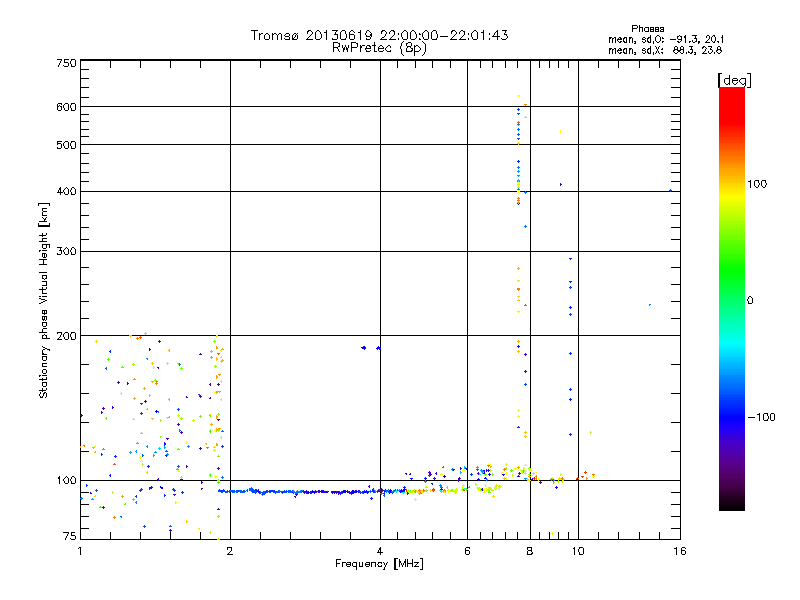The width and height of the screenshot is (800, 600).
Task: Click the Frequency [MHz] axis label
Action: [x=379, y=564]
